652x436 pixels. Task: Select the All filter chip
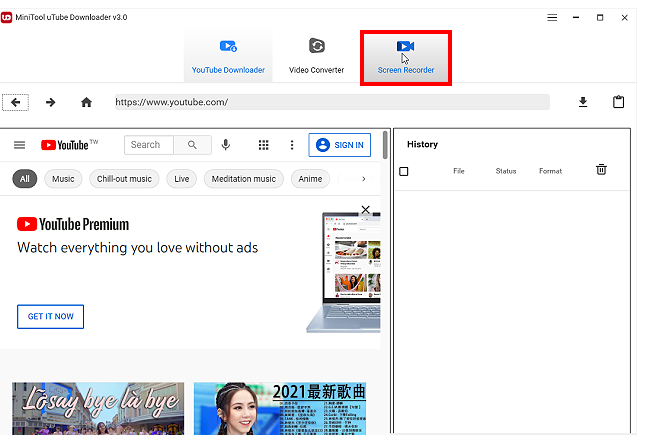[25, 179]
